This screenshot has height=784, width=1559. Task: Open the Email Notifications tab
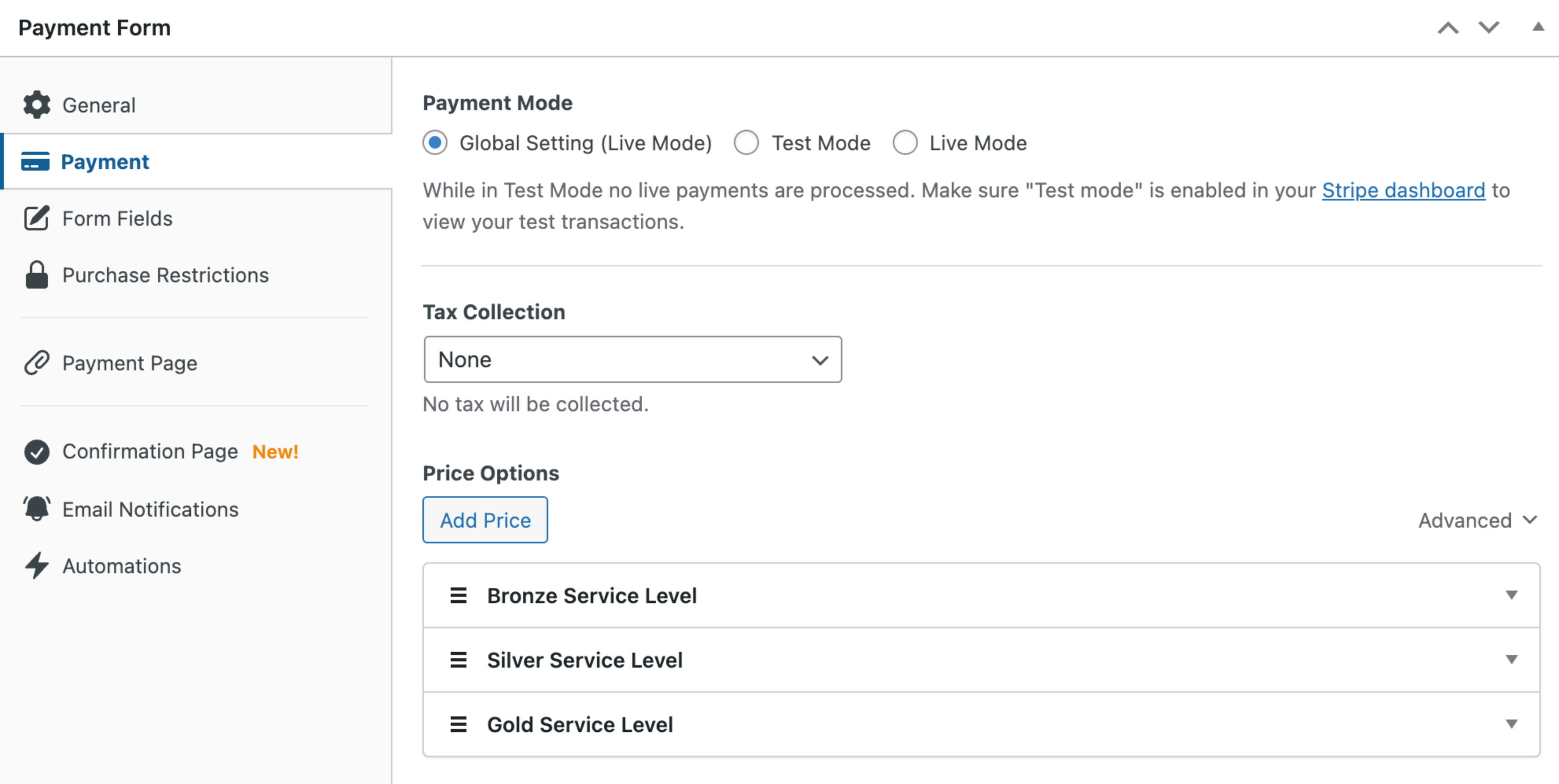click(x=150, y=509)
